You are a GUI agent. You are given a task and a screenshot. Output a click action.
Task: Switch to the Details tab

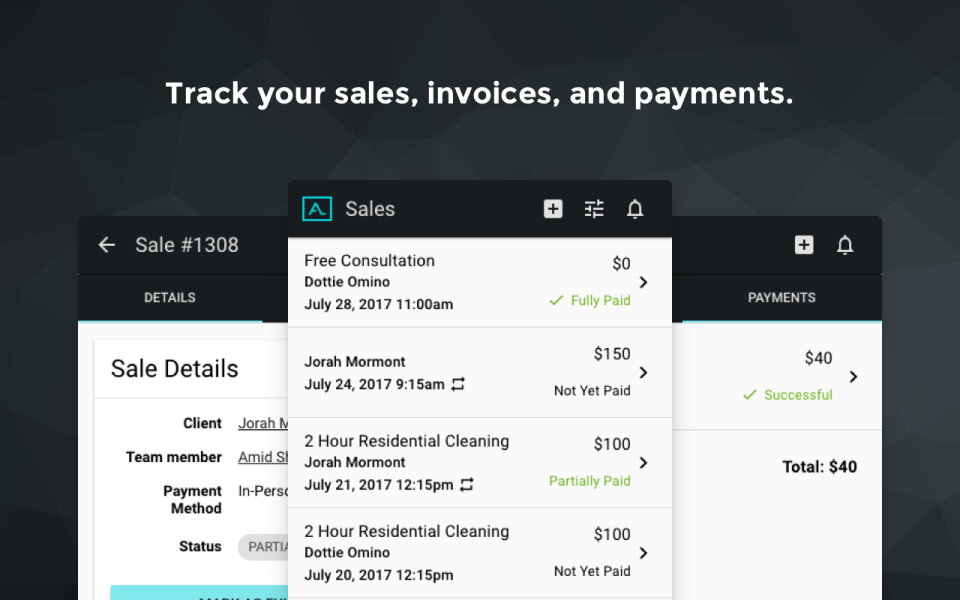pos(170,298)
